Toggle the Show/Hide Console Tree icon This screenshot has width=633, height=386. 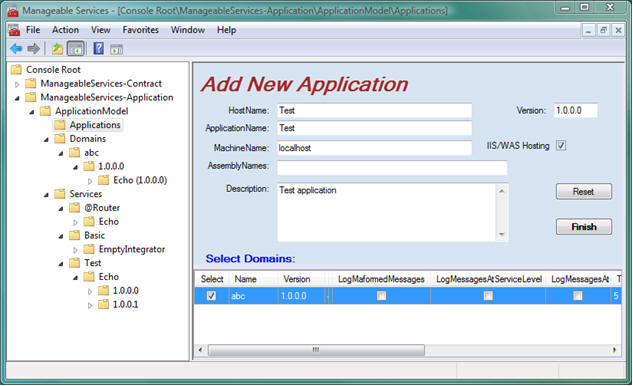(x=76, y=49)
